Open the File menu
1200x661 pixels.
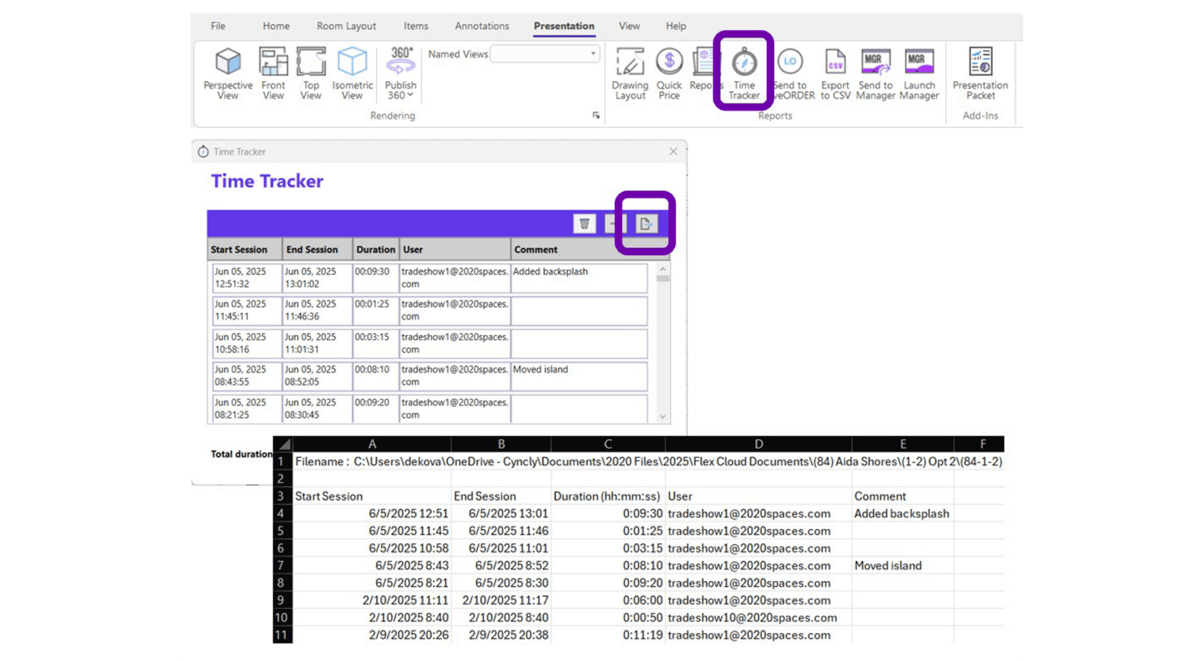[218, 26]
